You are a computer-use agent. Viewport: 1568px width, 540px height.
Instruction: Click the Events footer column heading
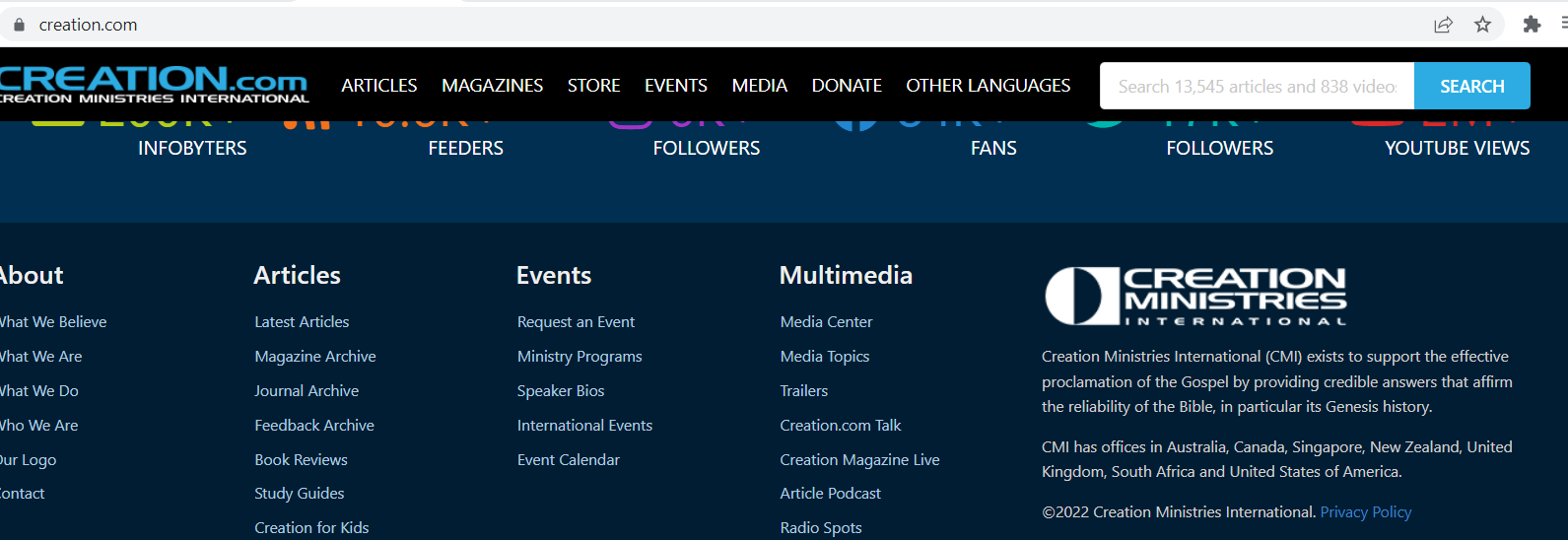554,275
